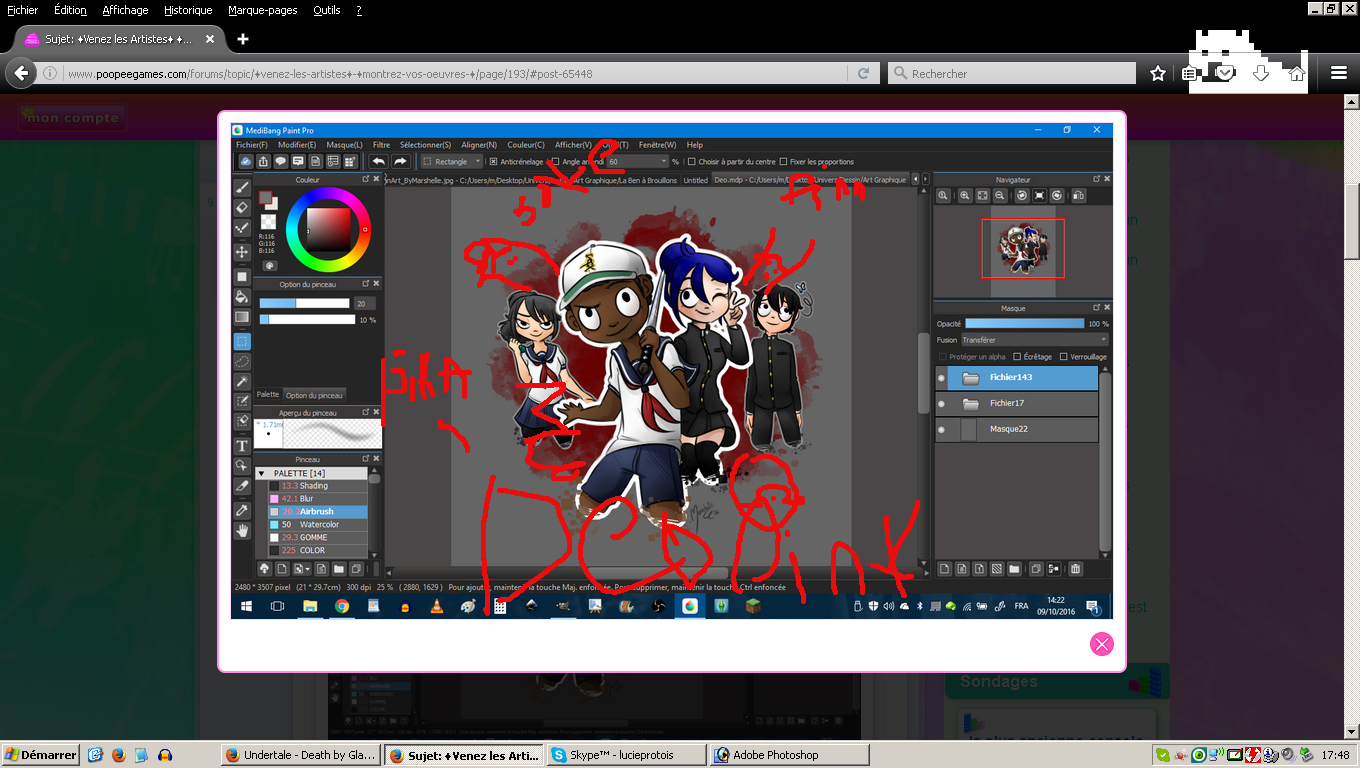Select the Hand pan tool
This screenshot has width=1360, height=768.
[242, 531]
